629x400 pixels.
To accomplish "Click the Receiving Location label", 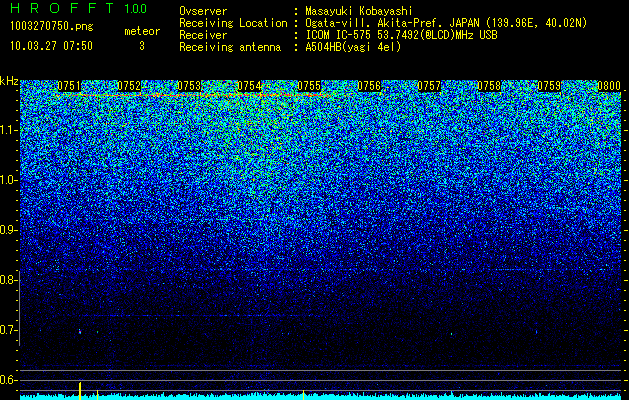I will point(233,23).
